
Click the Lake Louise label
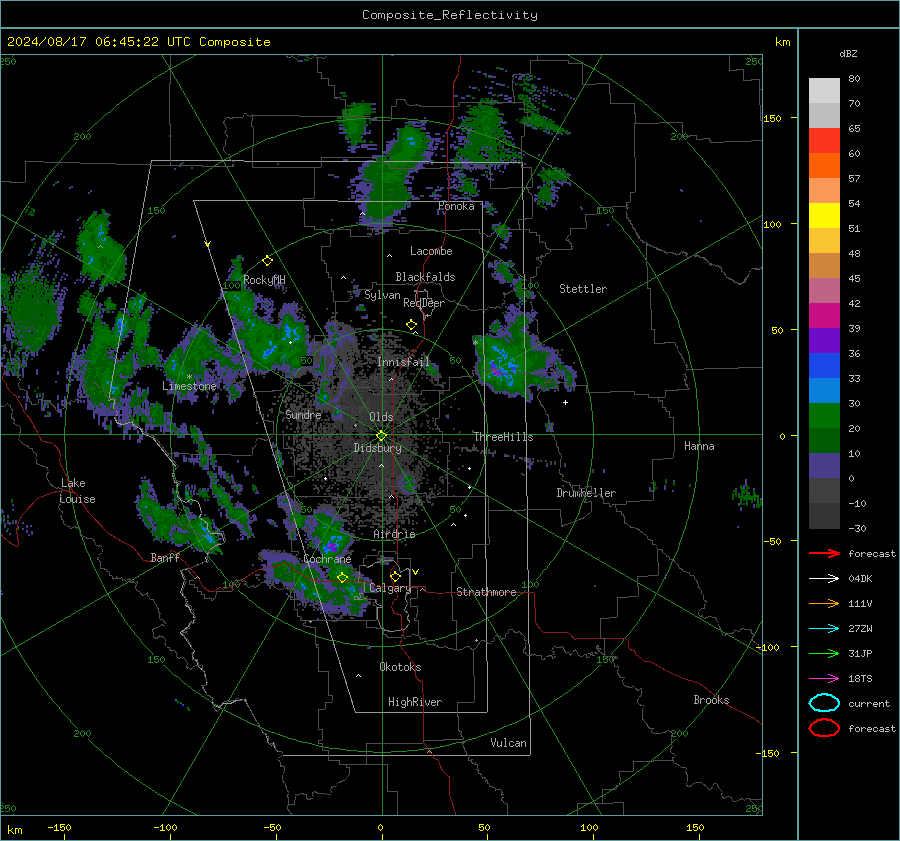[x=78, y=491]
